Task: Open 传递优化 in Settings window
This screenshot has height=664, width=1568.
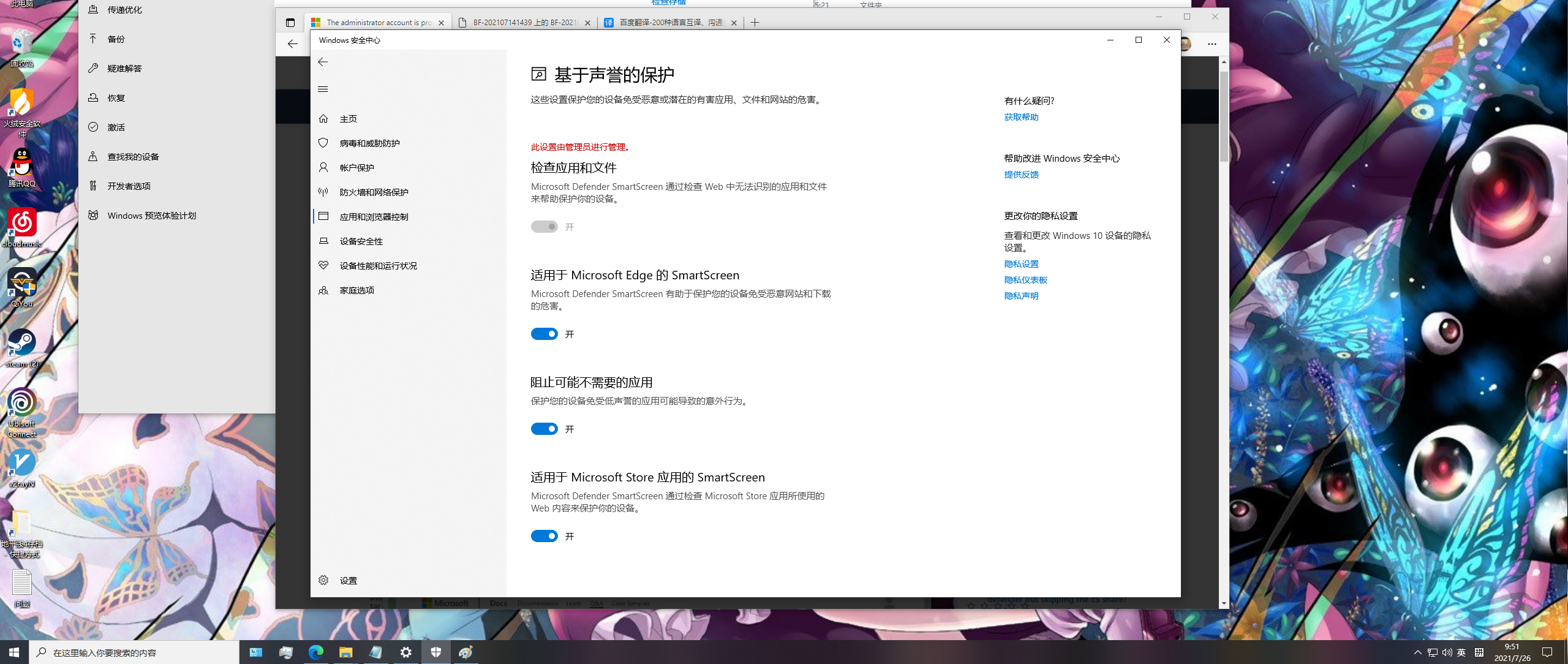Action: 176,10
